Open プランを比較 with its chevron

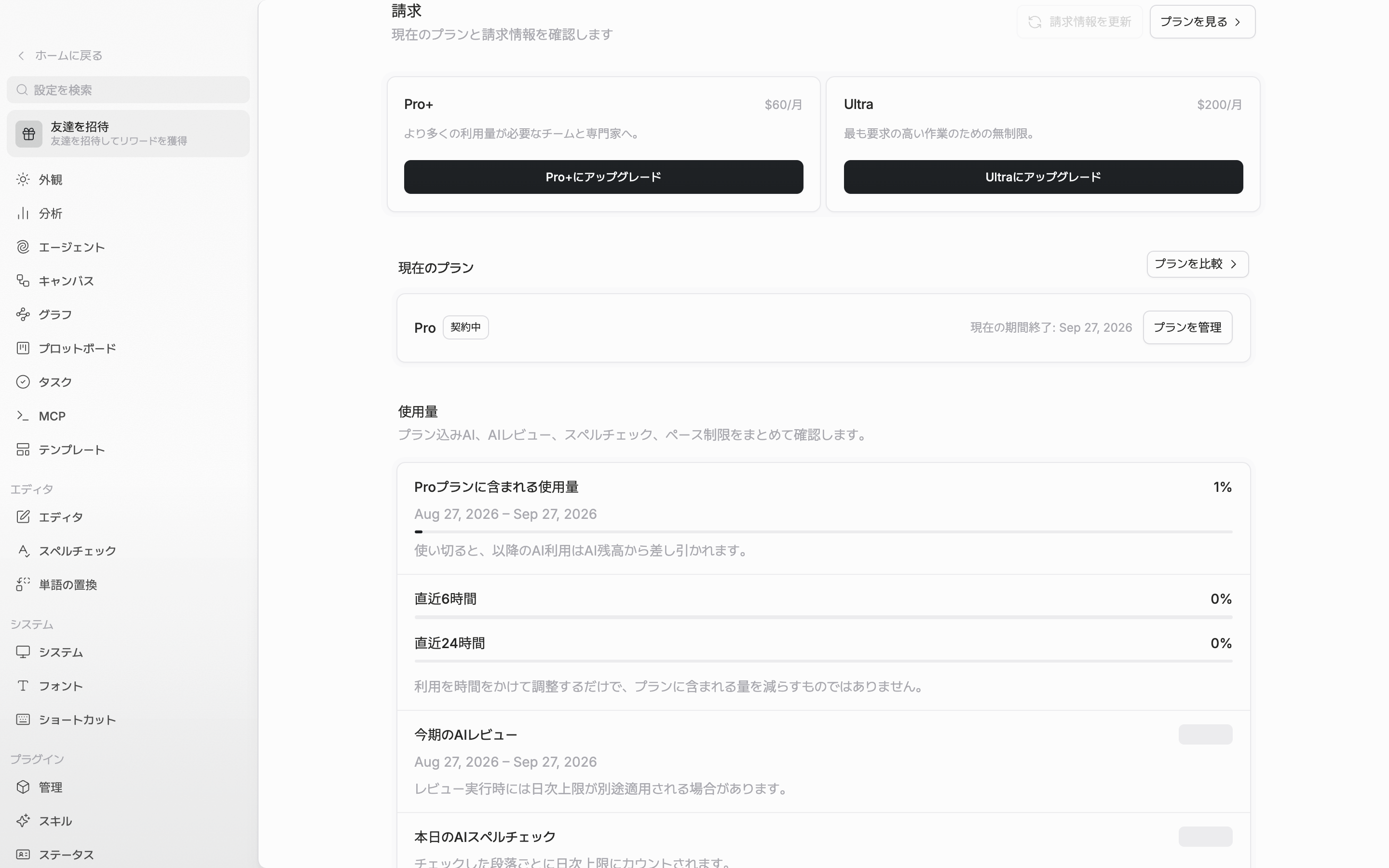(x=1198, y=264)
